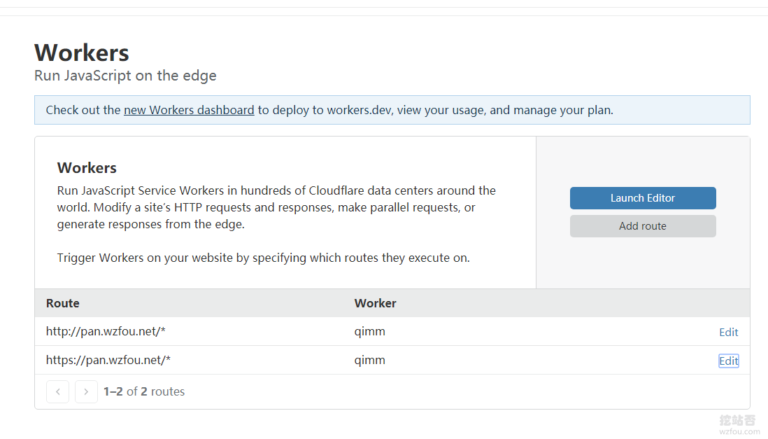The width and height of the screenshot is (768, 439).
Task: Click the large Workers page heading
Action: (x=82, y=53)
